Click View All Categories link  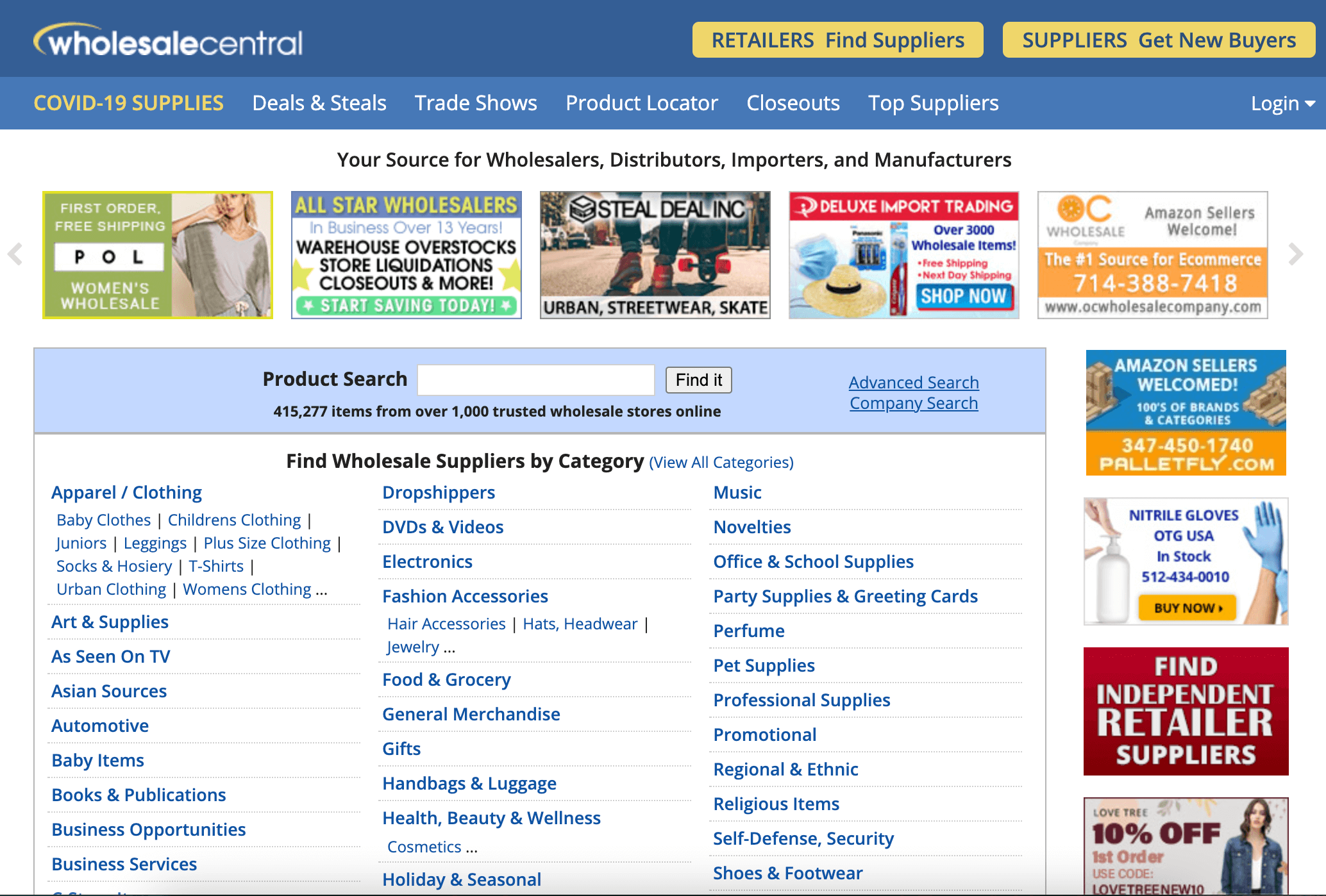[721, 462]
